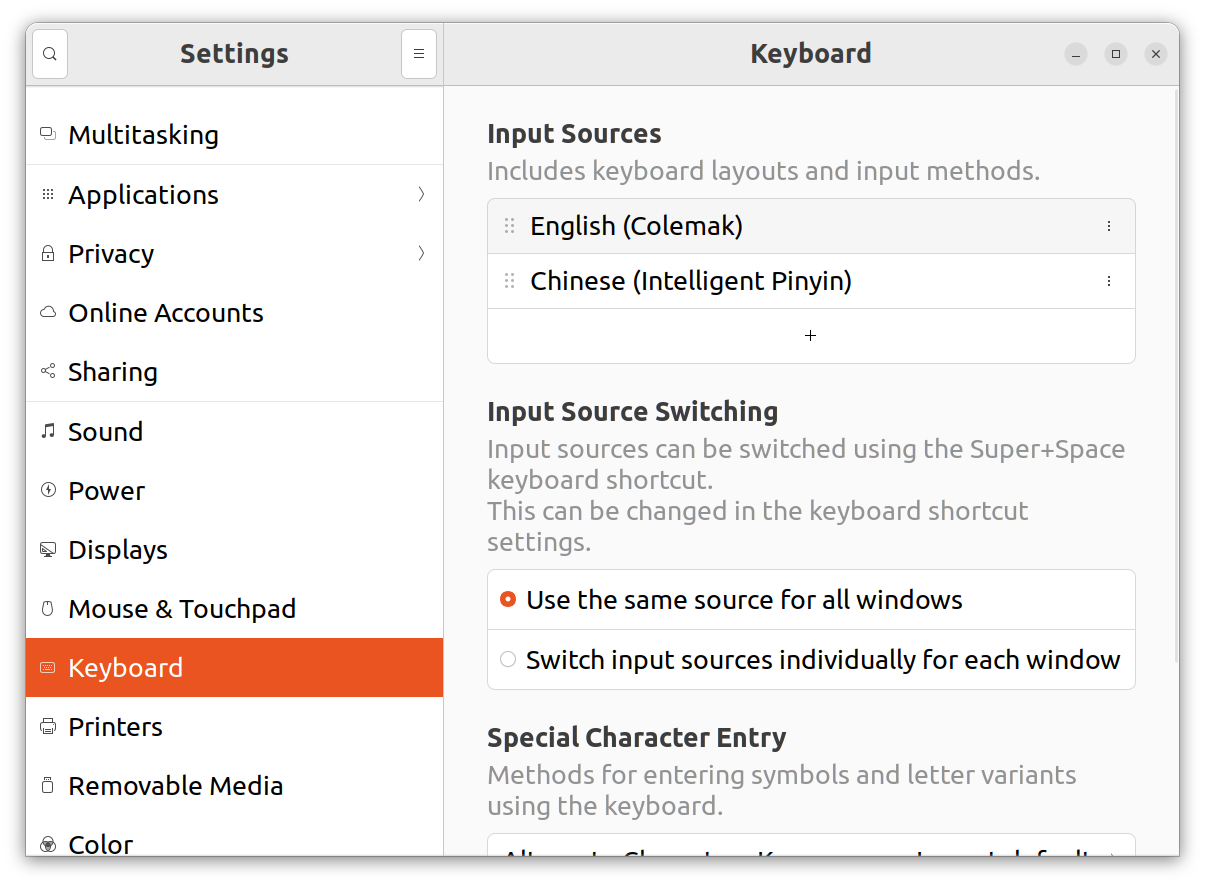Viewport: 1205px width, 885px height.
Task: Expand the Privacy submenu chevron
Action: [421, 253]
